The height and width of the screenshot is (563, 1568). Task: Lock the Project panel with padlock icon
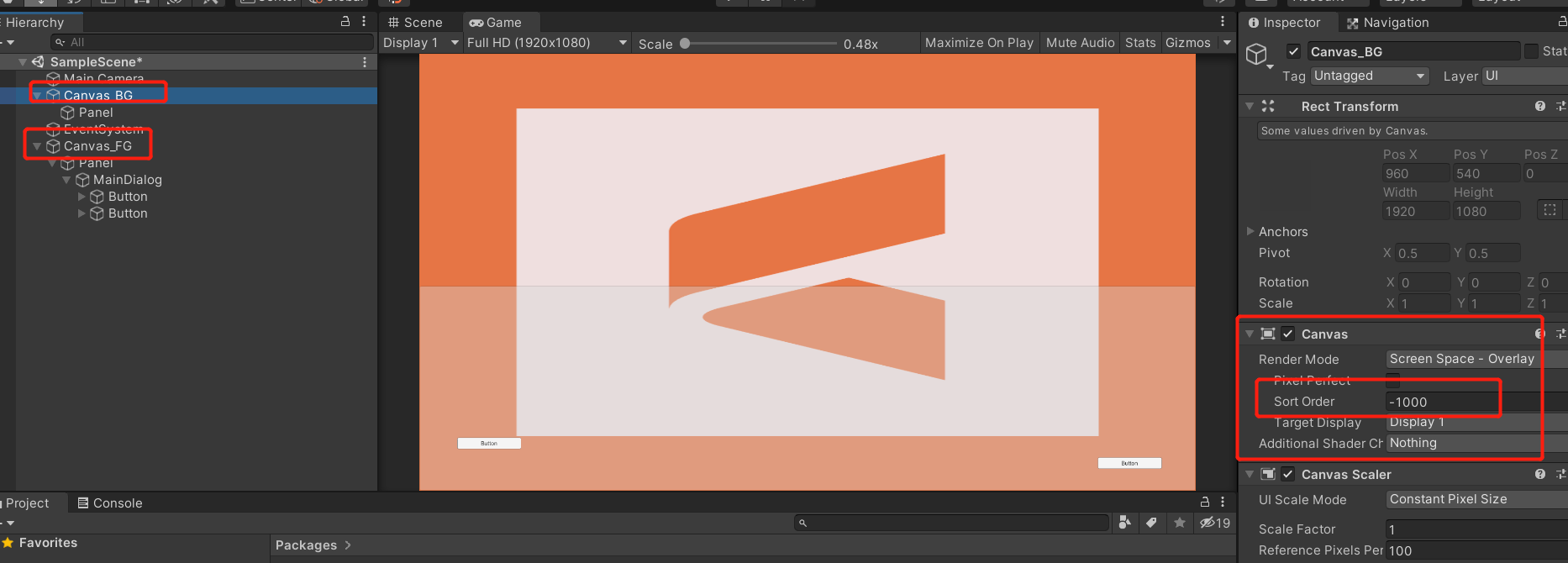coord(1205,502)
